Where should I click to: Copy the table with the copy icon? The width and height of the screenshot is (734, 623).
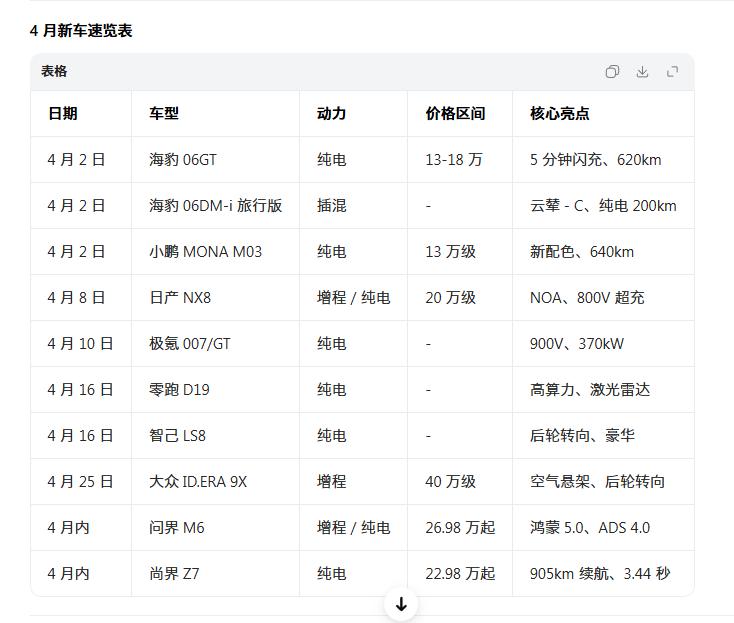point(612,72)
